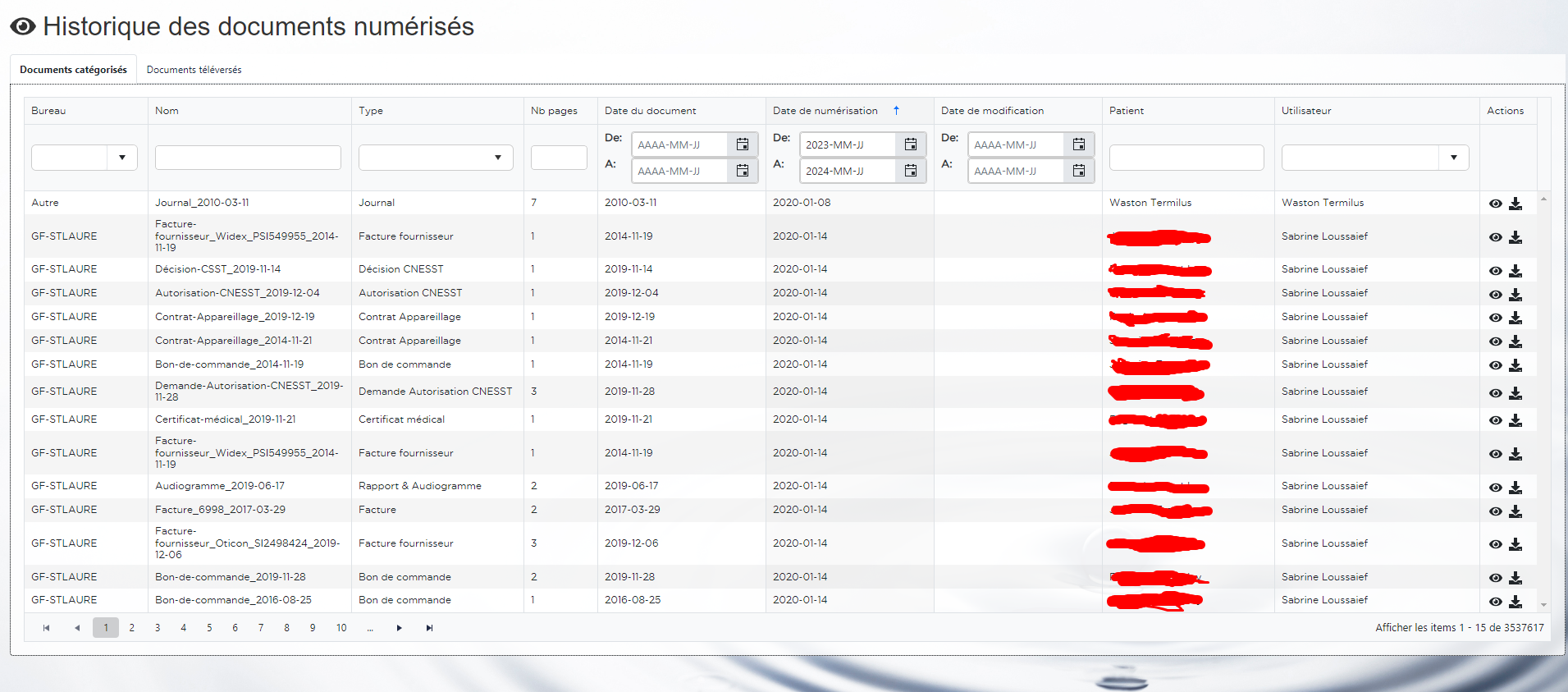Viewport: 1568px width, 692px height.
Task: Jump to page 5 of results
Action: (209, 628)
